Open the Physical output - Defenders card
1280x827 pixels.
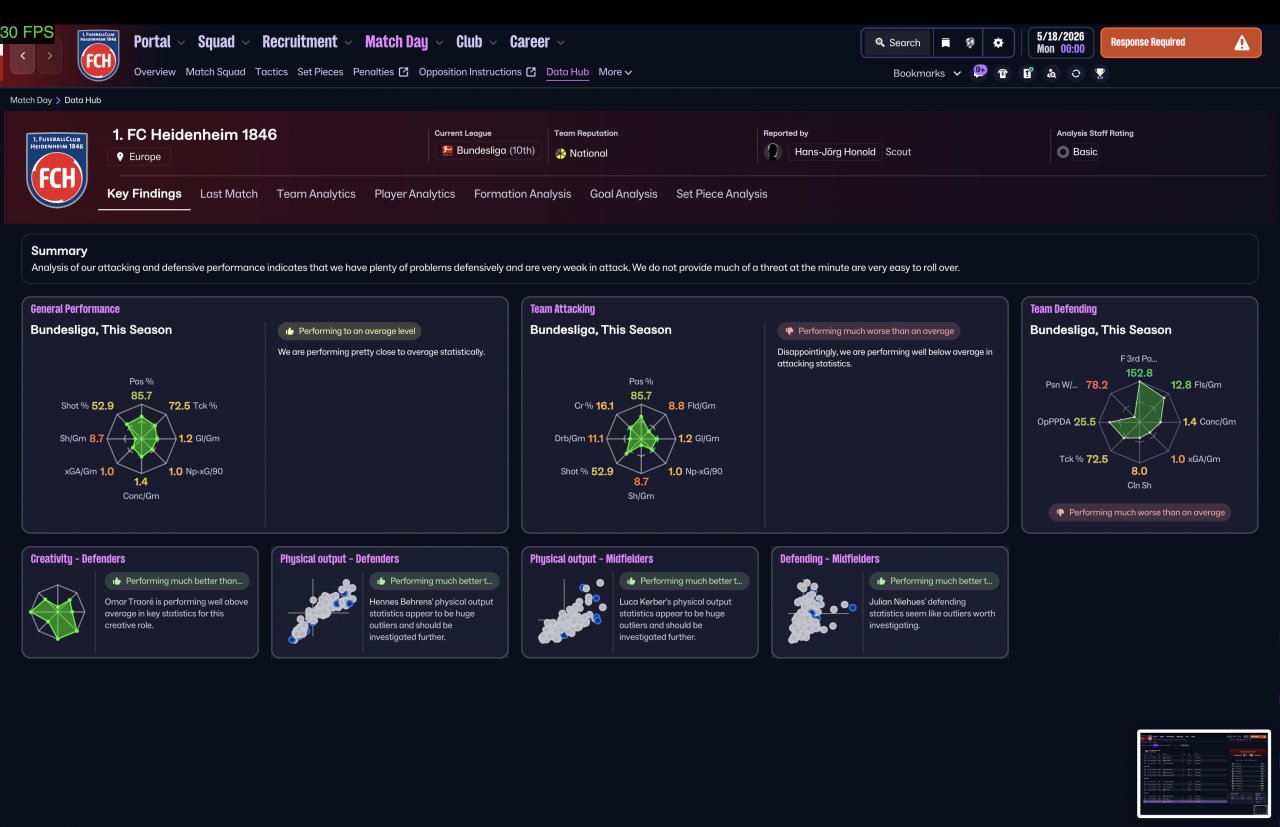[389, 602]
